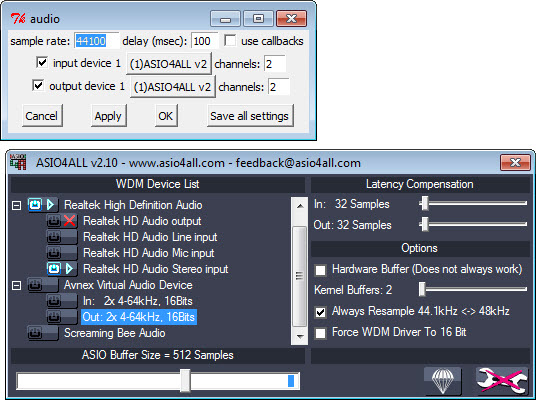Toggle power icon for Realtek High Definition Audio
This screenshot has height=411, width=549.
pos(35,205)
